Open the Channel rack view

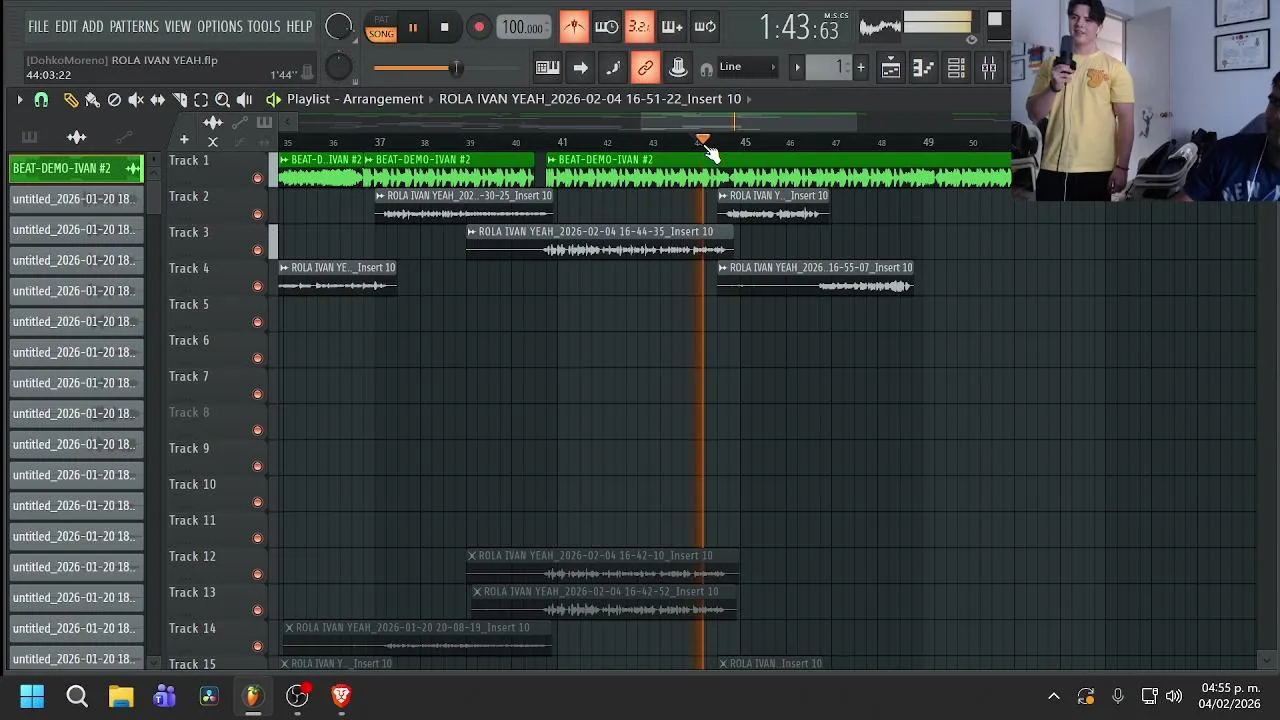pyautogui.click(x=956, y=68)
